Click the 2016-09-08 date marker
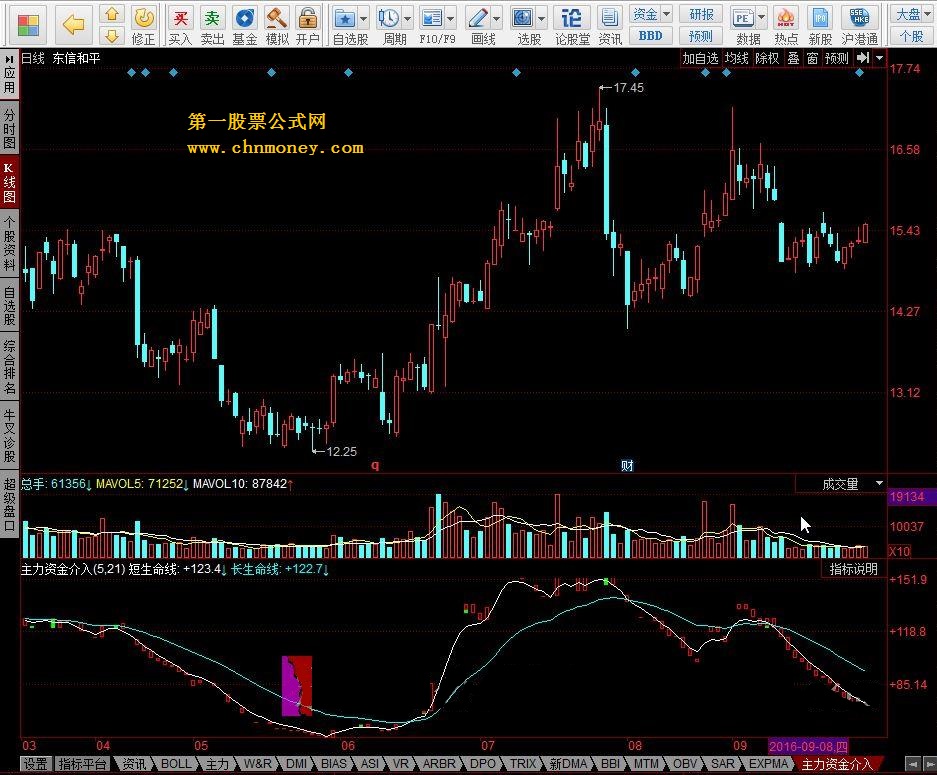Image resolution: width=937 pixels, height=775 pixels. [808, 746]
